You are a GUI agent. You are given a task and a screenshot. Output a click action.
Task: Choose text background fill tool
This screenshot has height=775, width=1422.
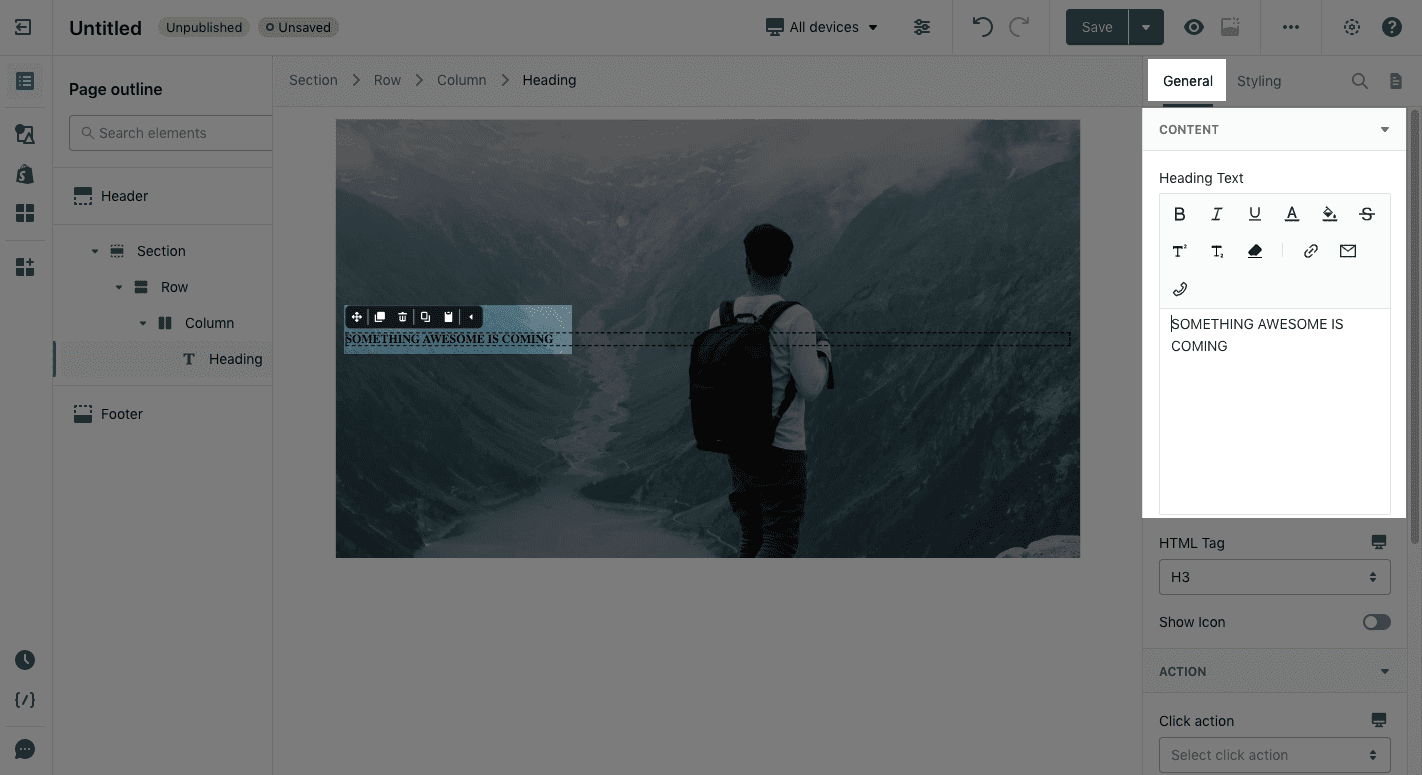coord(1329,213)
